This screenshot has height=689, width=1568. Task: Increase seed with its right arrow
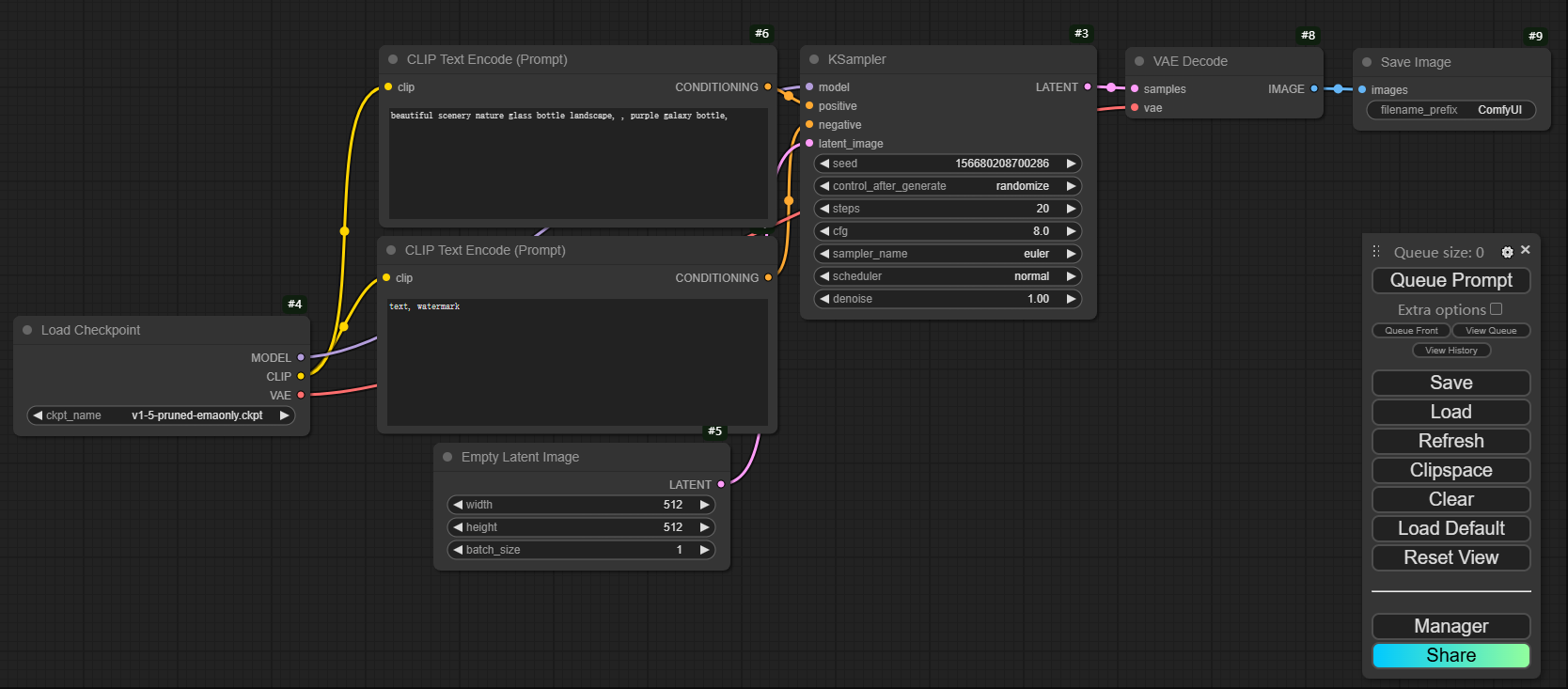1071,164
